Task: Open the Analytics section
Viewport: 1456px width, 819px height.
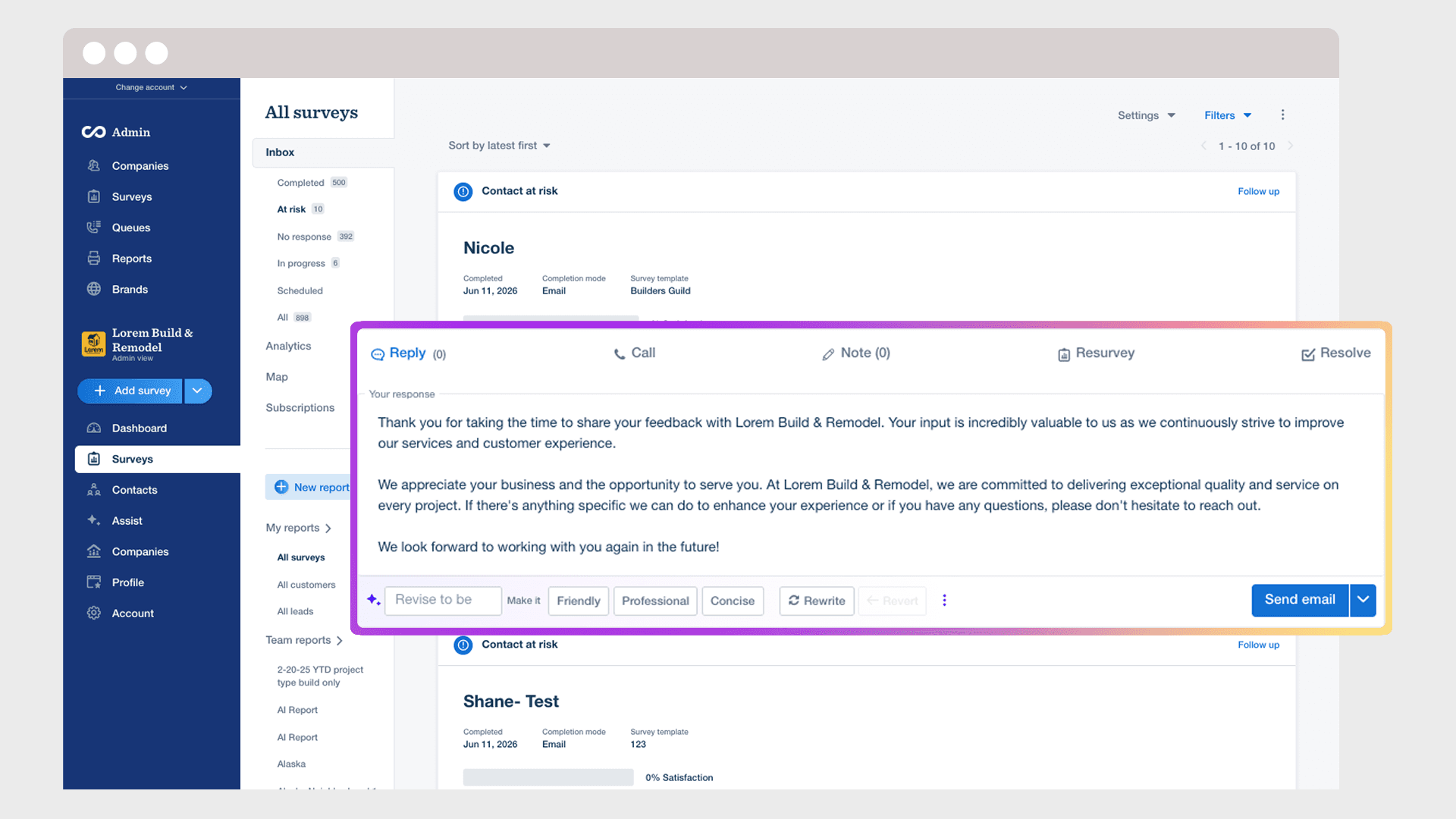Action: coord(288,346)
